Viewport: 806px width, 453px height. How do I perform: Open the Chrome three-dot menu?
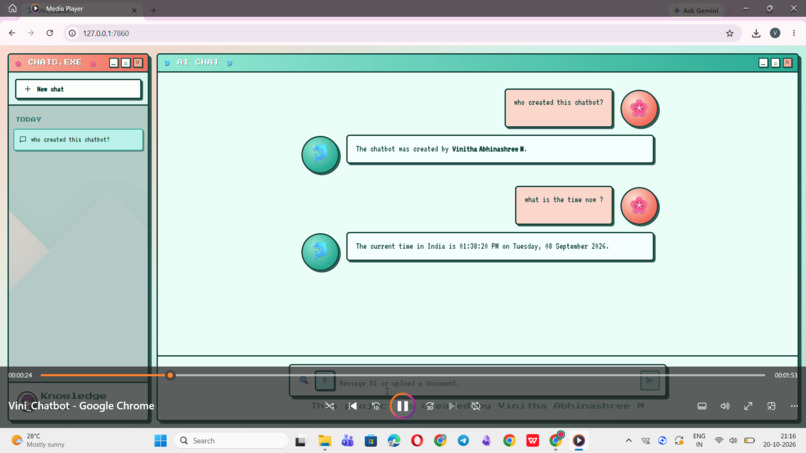(x=794, y=33)
